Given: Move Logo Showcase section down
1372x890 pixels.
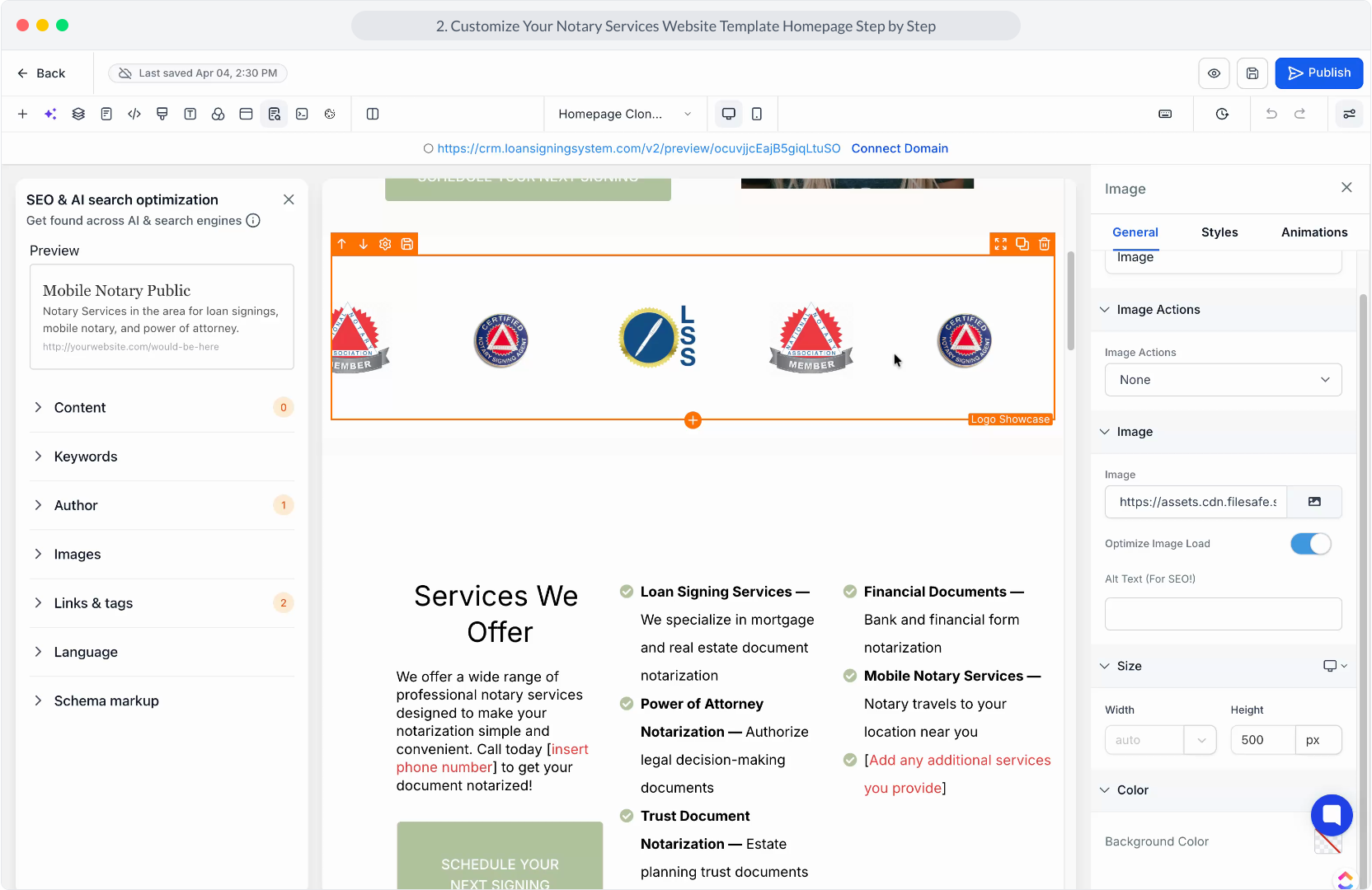Looking at the screenshot, I should coord(364,244).
